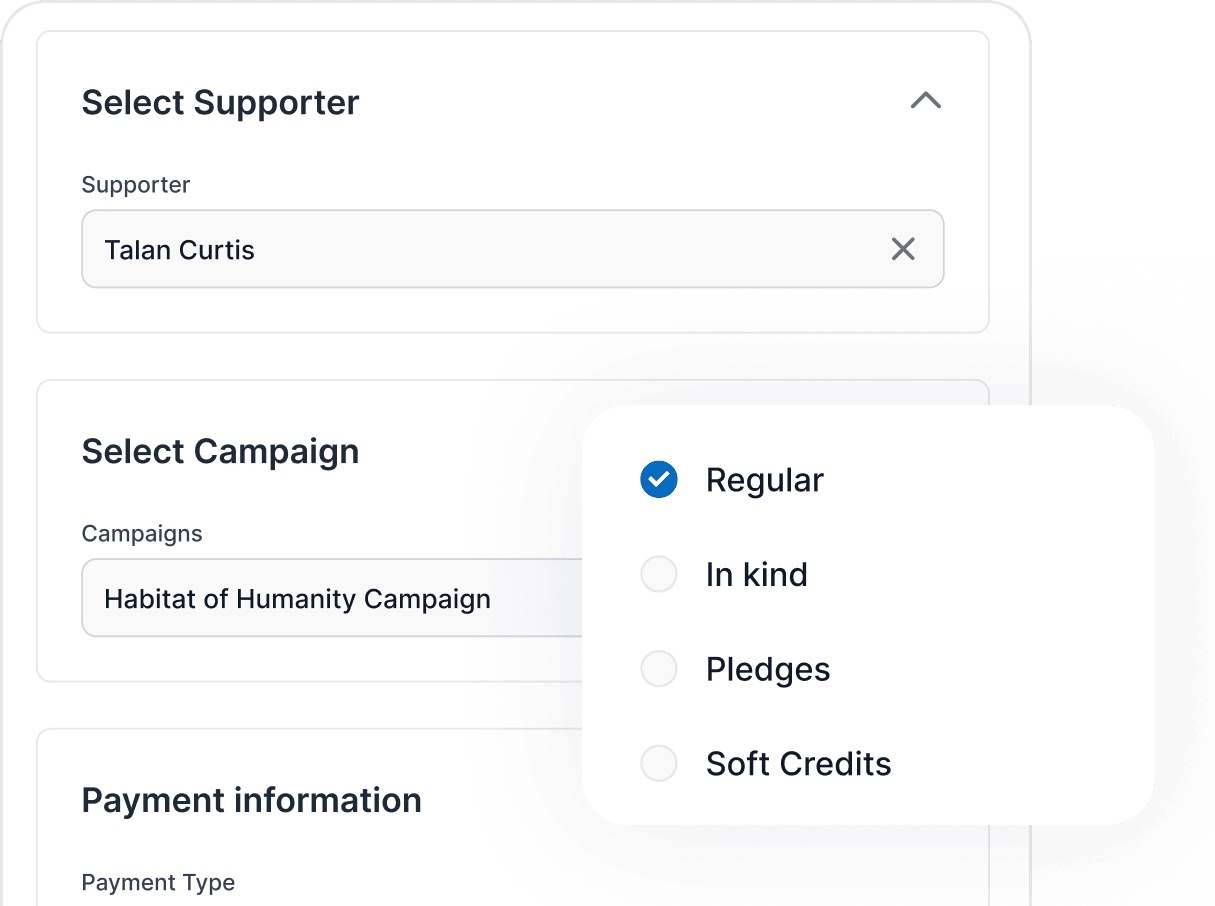Click the Select Campaign heading
The height and width of the screenshot is (906, 1215).
(x=220, y=451)
